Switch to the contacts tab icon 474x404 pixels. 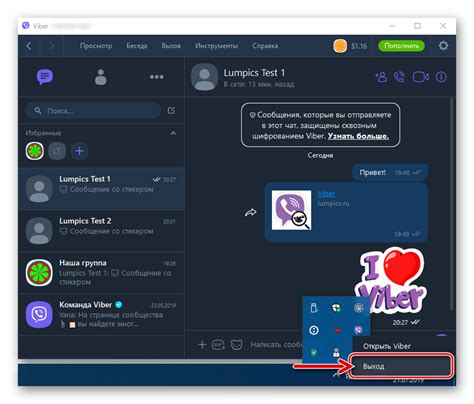[x=101, y=77]
